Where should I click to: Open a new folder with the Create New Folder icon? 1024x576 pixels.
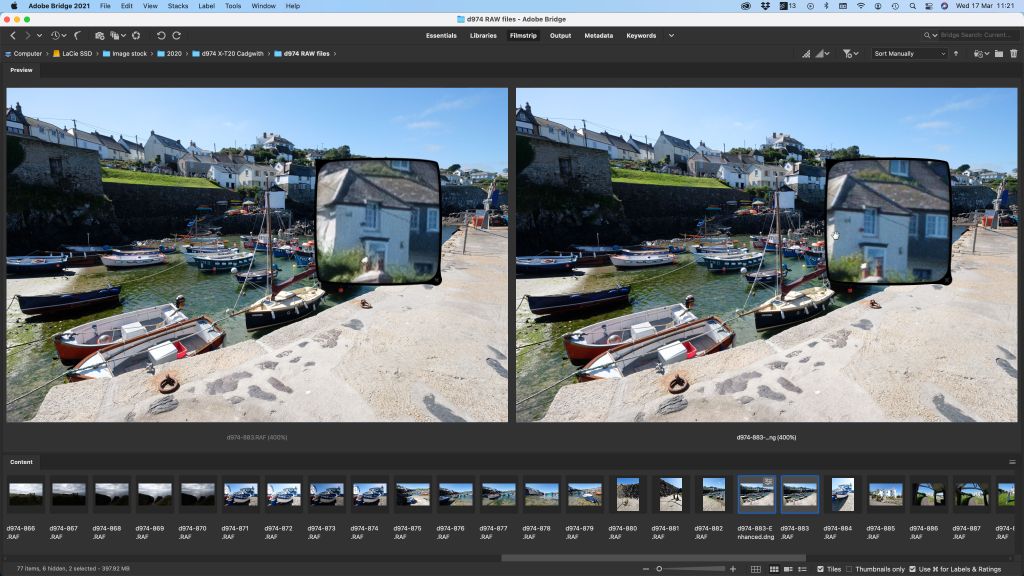(x=999, y=53)
